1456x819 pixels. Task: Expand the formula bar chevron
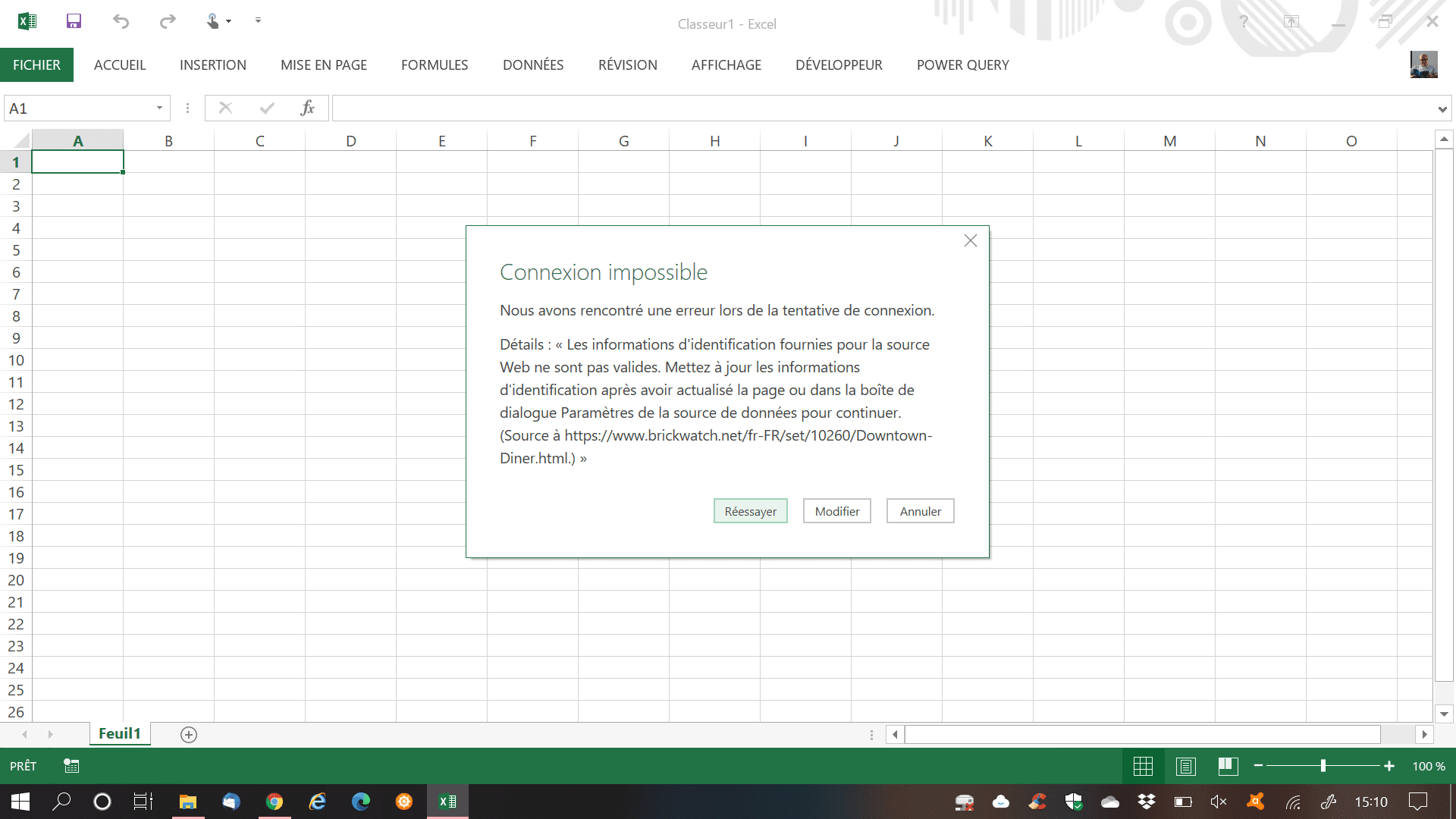(1442, 109)
